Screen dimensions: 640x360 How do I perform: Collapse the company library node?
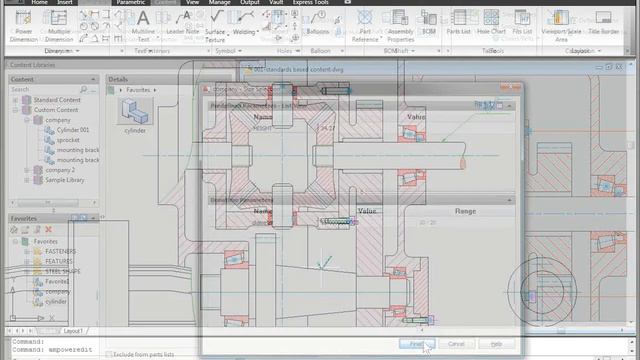[27, 120]
